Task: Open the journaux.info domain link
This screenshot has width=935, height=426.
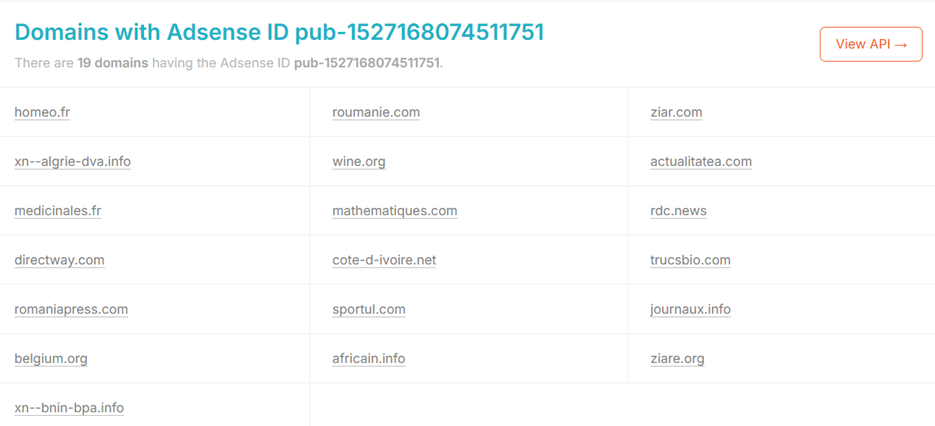Action: pos(691,310)
